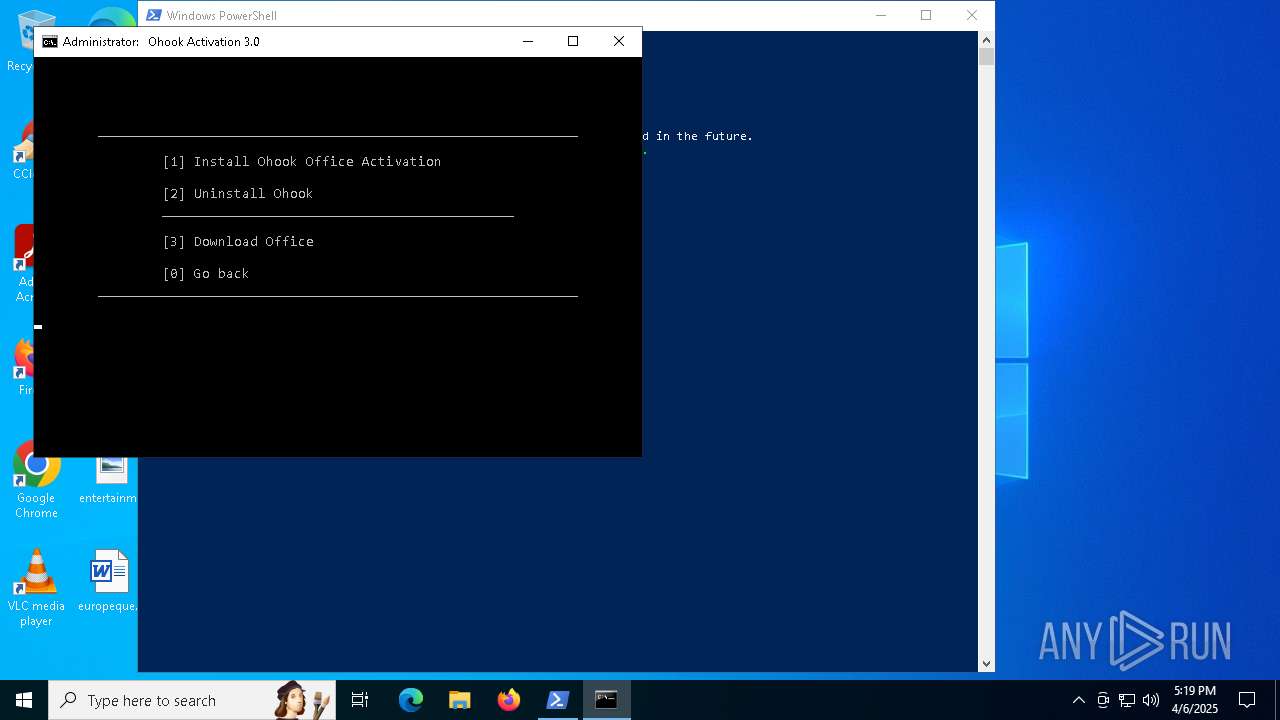Close the Windows PowerShell window

[x=972, y=15]
